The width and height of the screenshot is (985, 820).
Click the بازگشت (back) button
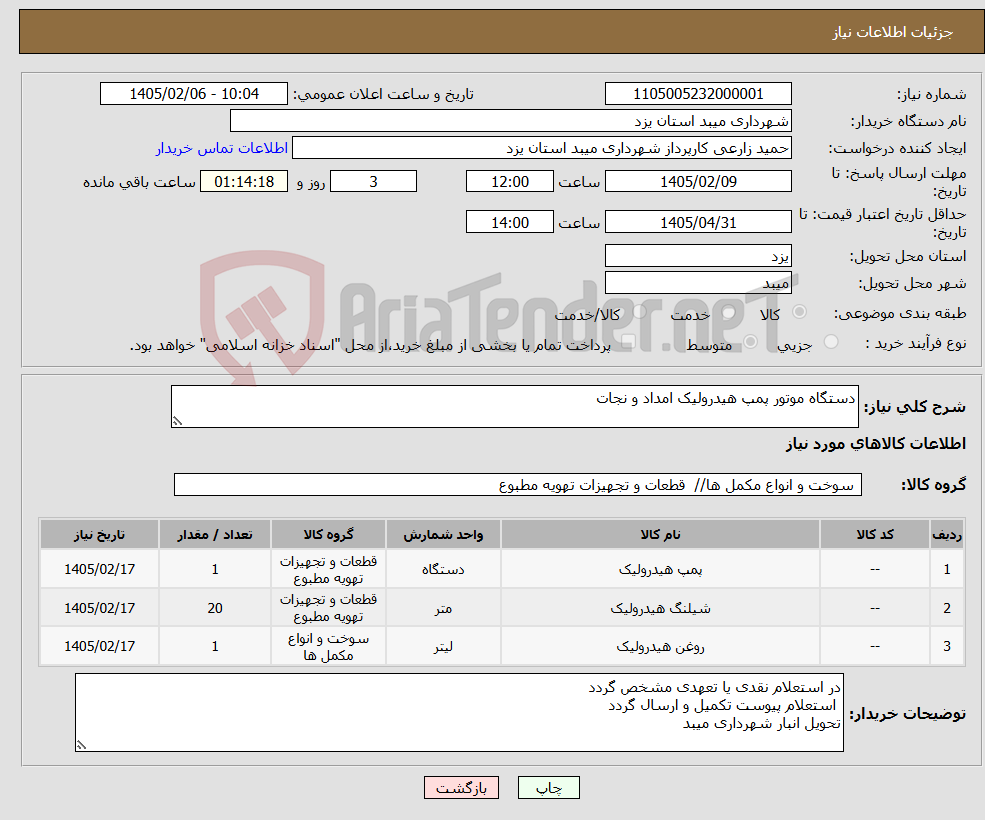click(461, 787)
